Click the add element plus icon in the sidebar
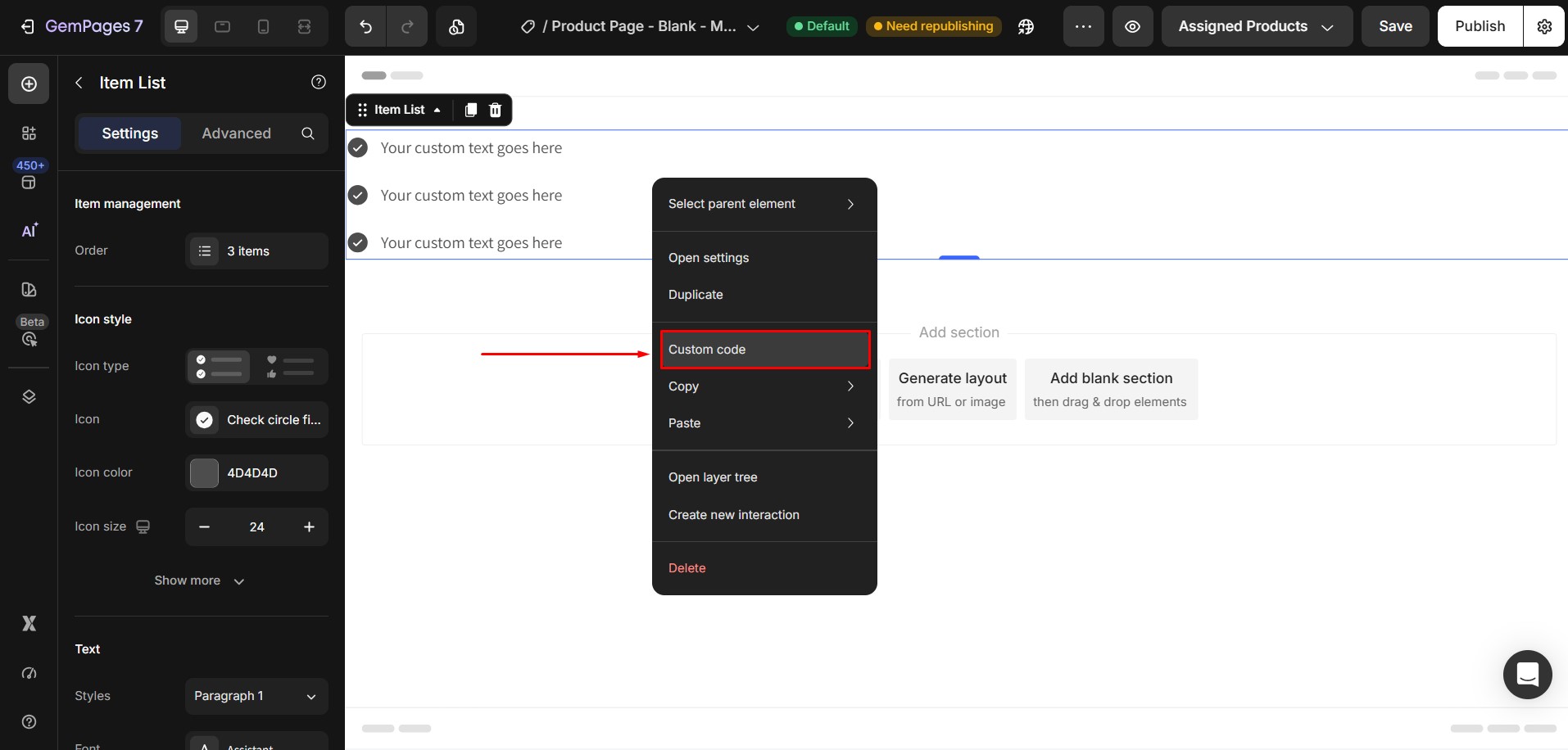This screenshot has width=1568, height=750. (x=29, y=84)
